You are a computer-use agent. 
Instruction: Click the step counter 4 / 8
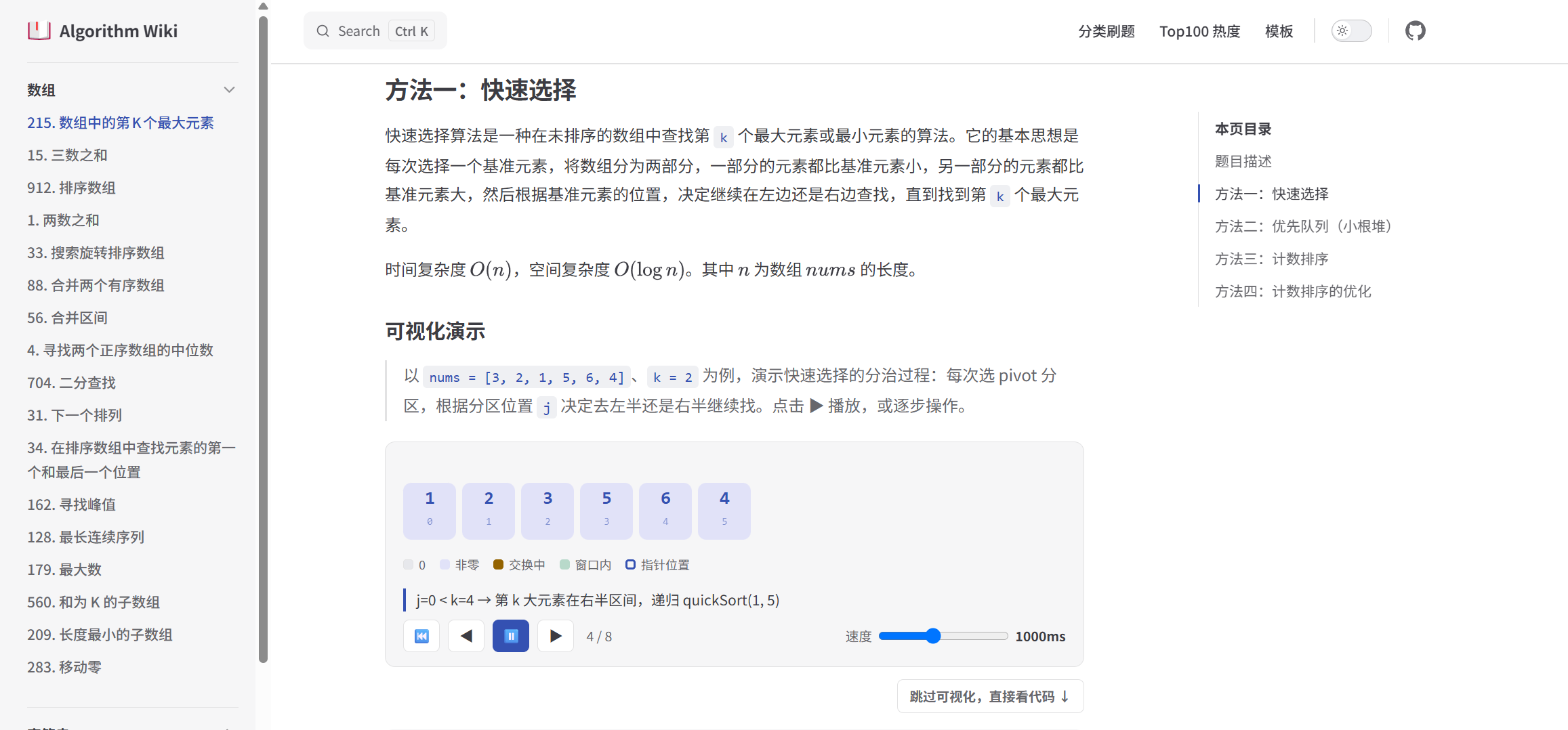coord(599,637)
